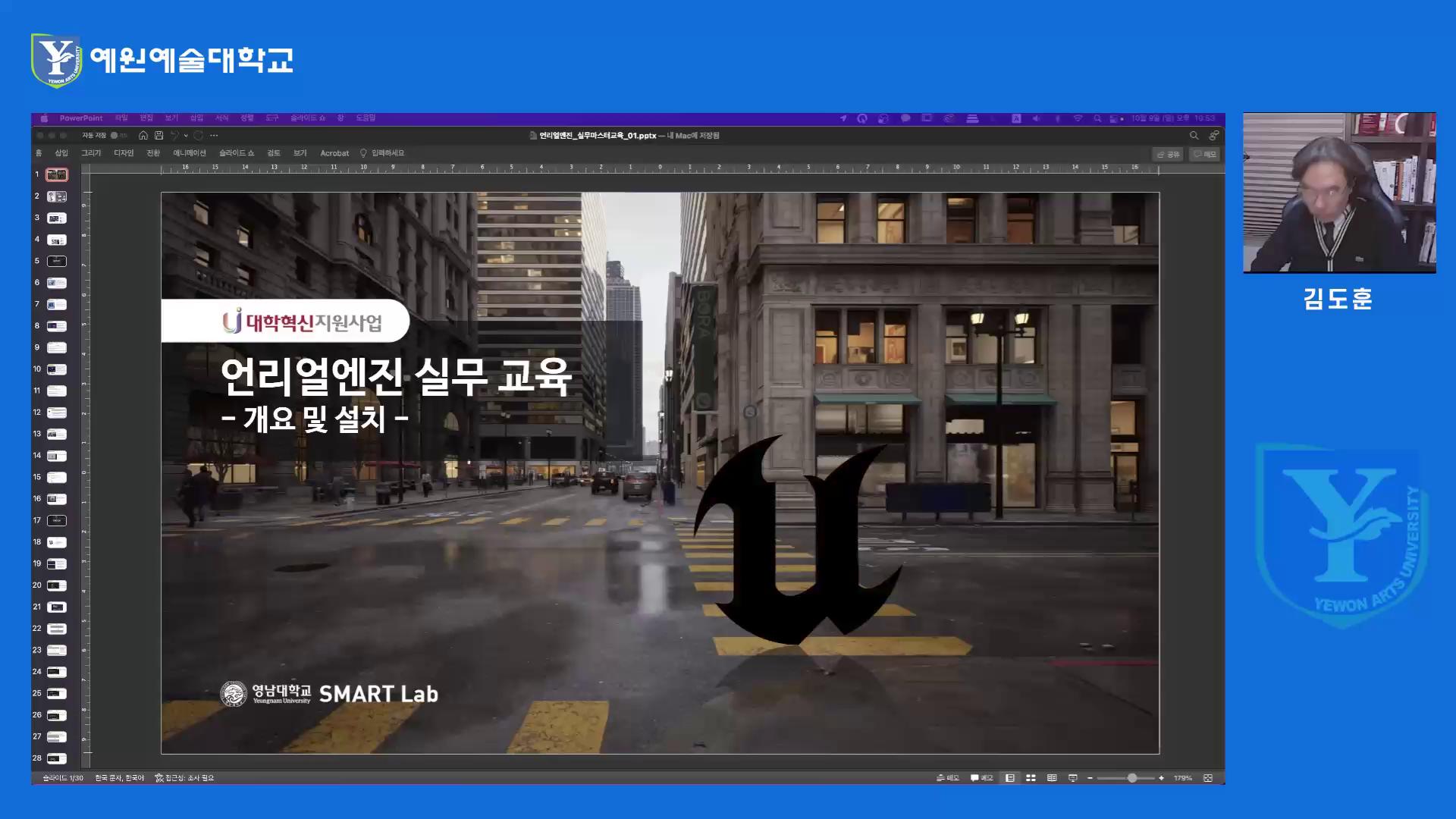Click the Home icon in the quick access toolbar

point(143,135)
